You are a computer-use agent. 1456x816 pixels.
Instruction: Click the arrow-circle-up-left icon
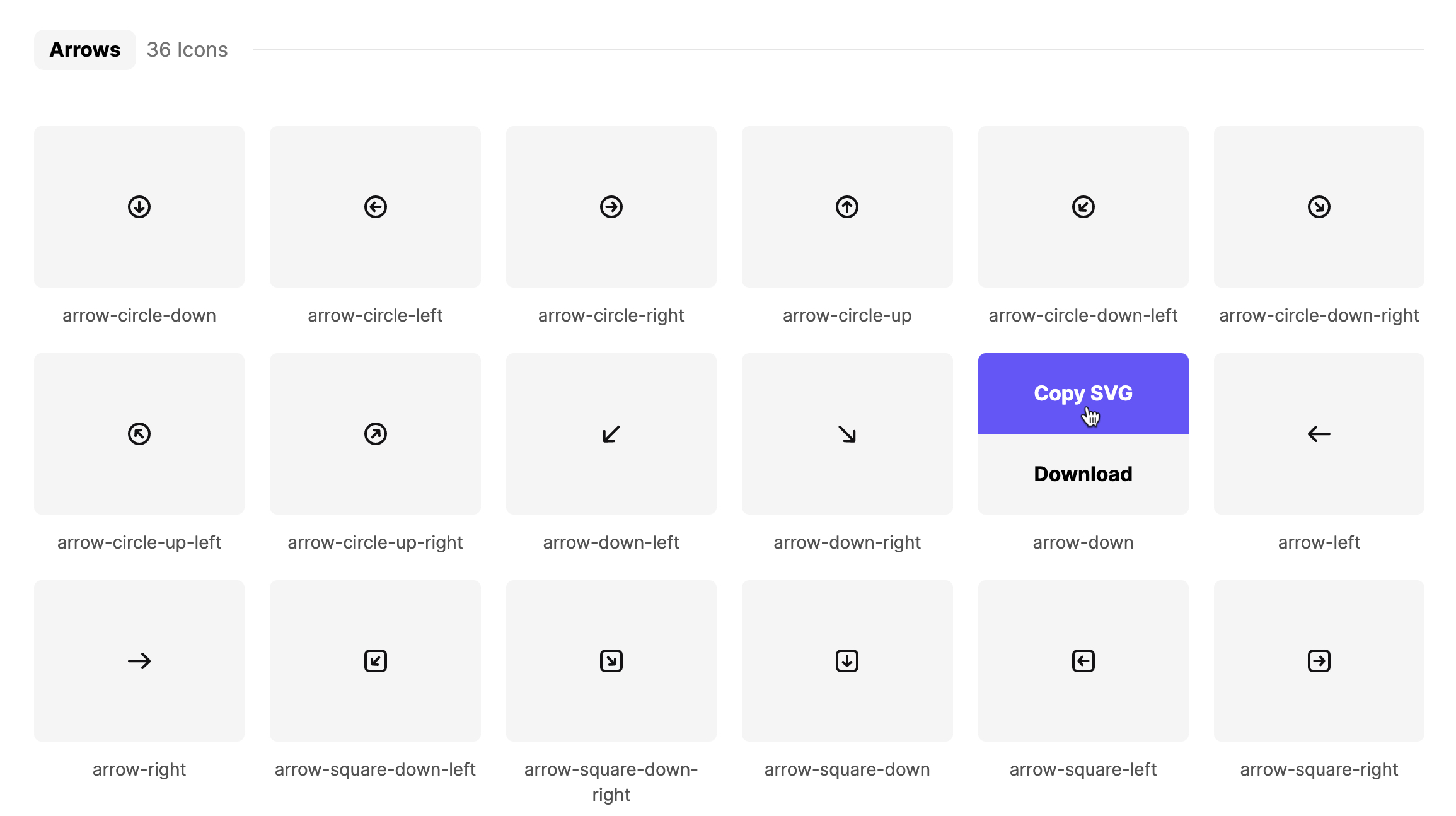pos(139,433)
